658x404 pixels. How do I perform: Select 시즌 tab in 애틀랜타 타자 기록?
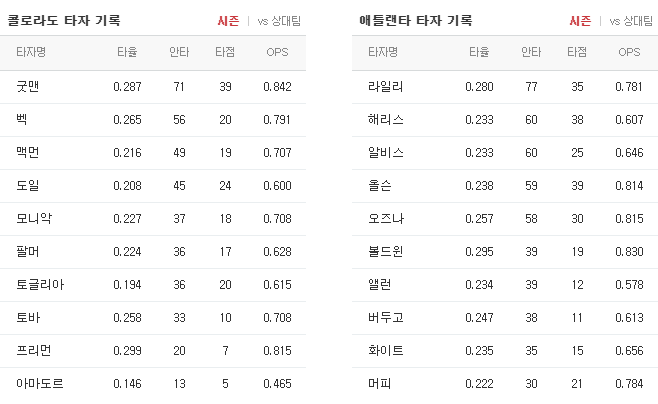[580, 21]
